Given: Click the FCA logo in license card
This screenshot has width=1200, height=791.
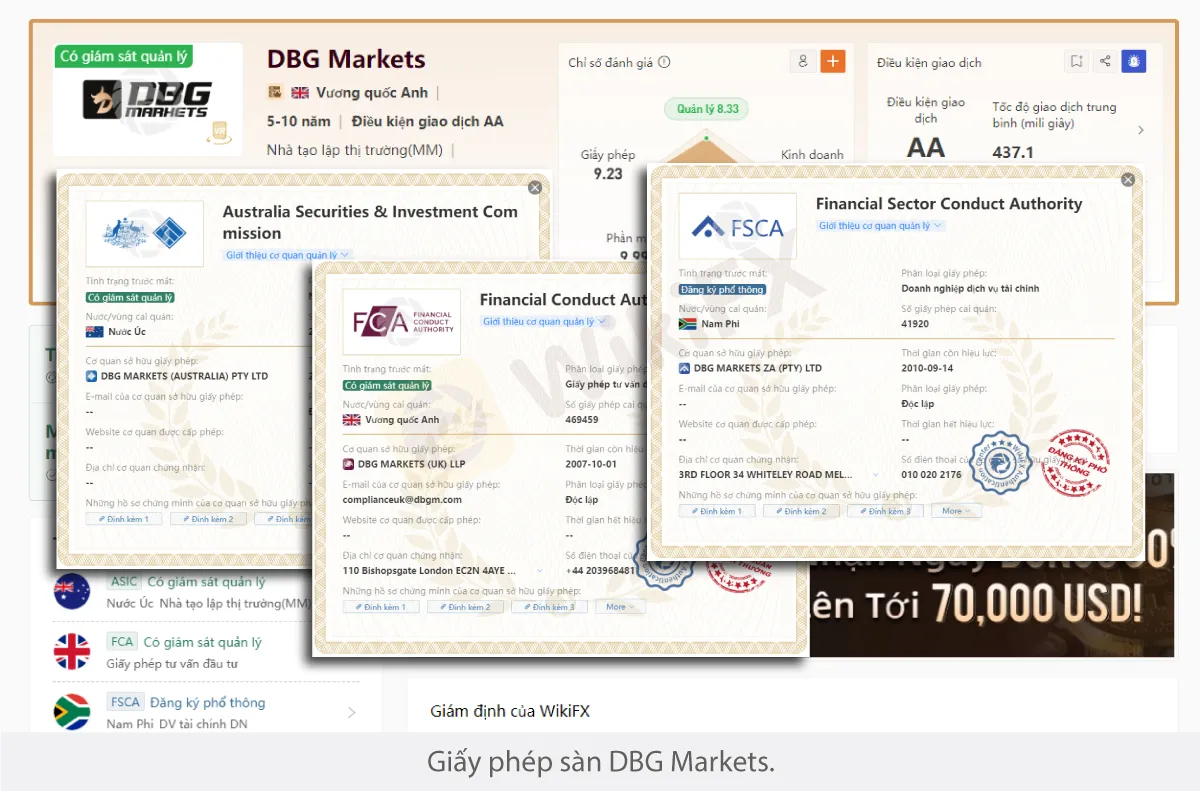Looking at the screenshot, I should [402, 322].
